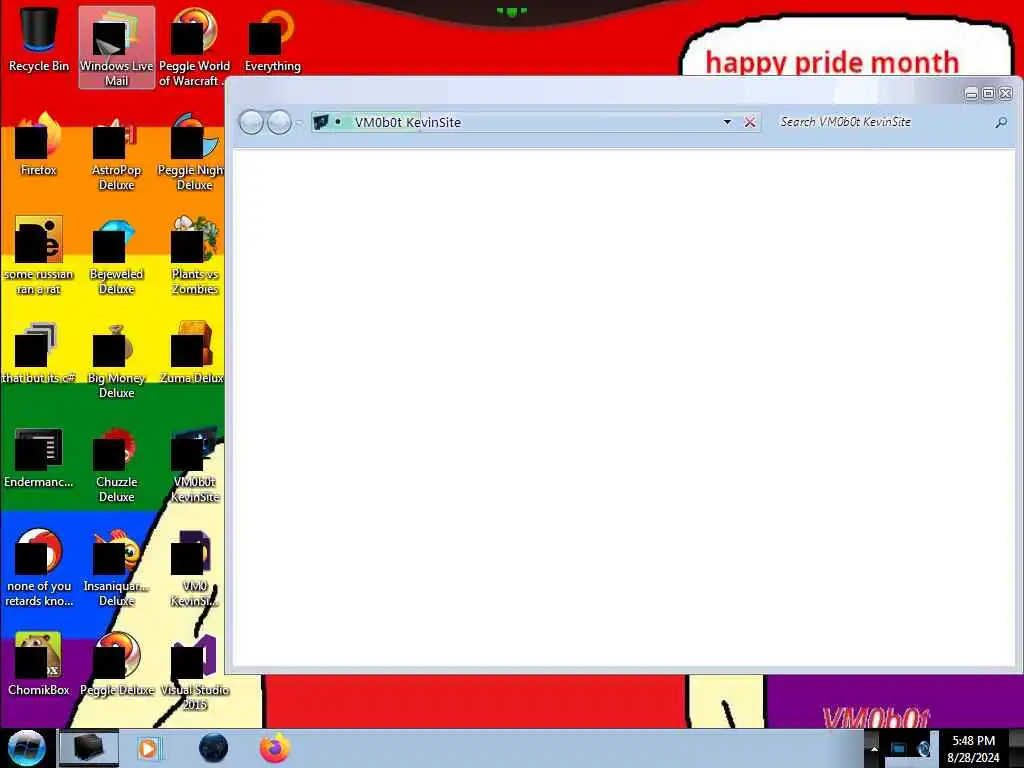Open the clock showing 5:48 PM
Viewport: 1024px width, 768px height.
[x=973, y=748]
